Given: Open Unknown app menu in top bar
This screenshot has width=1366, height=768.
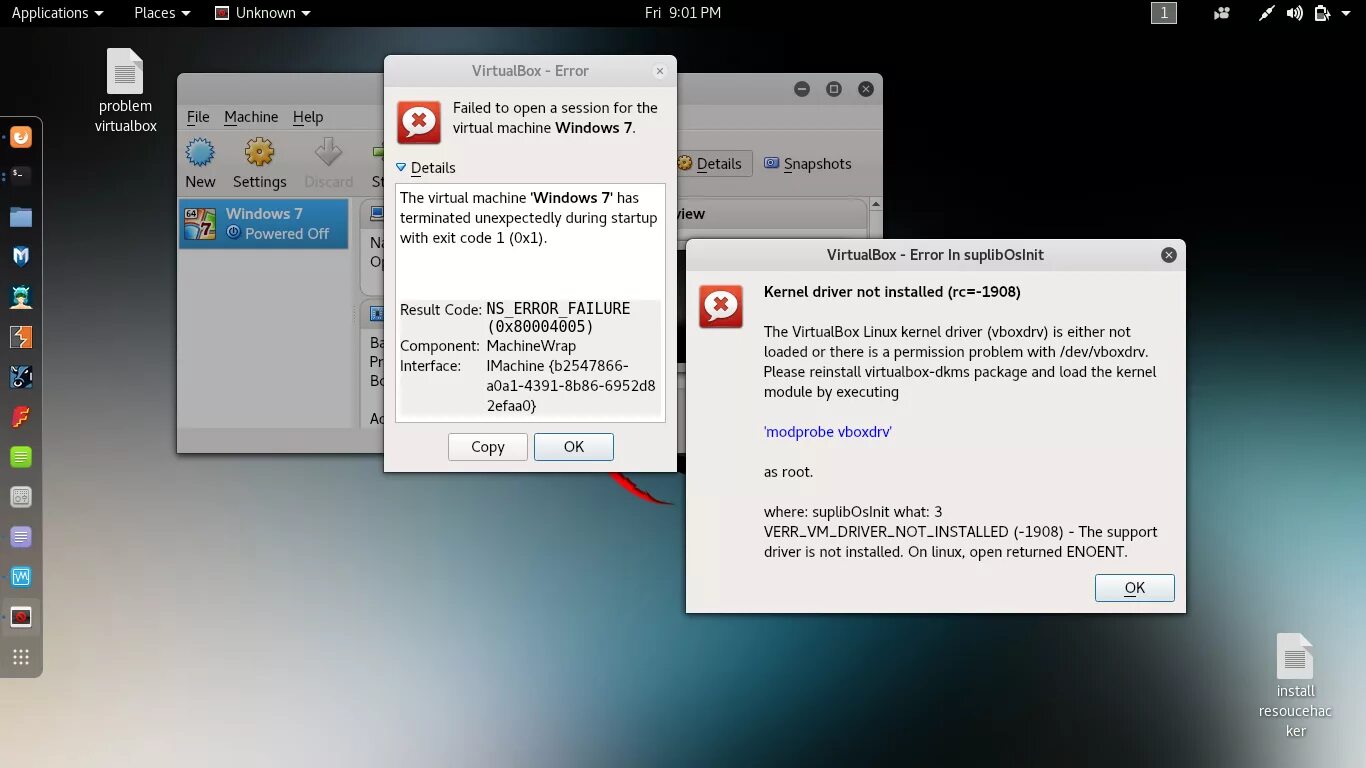Looking at the screenshot, I should coord(262,13).
